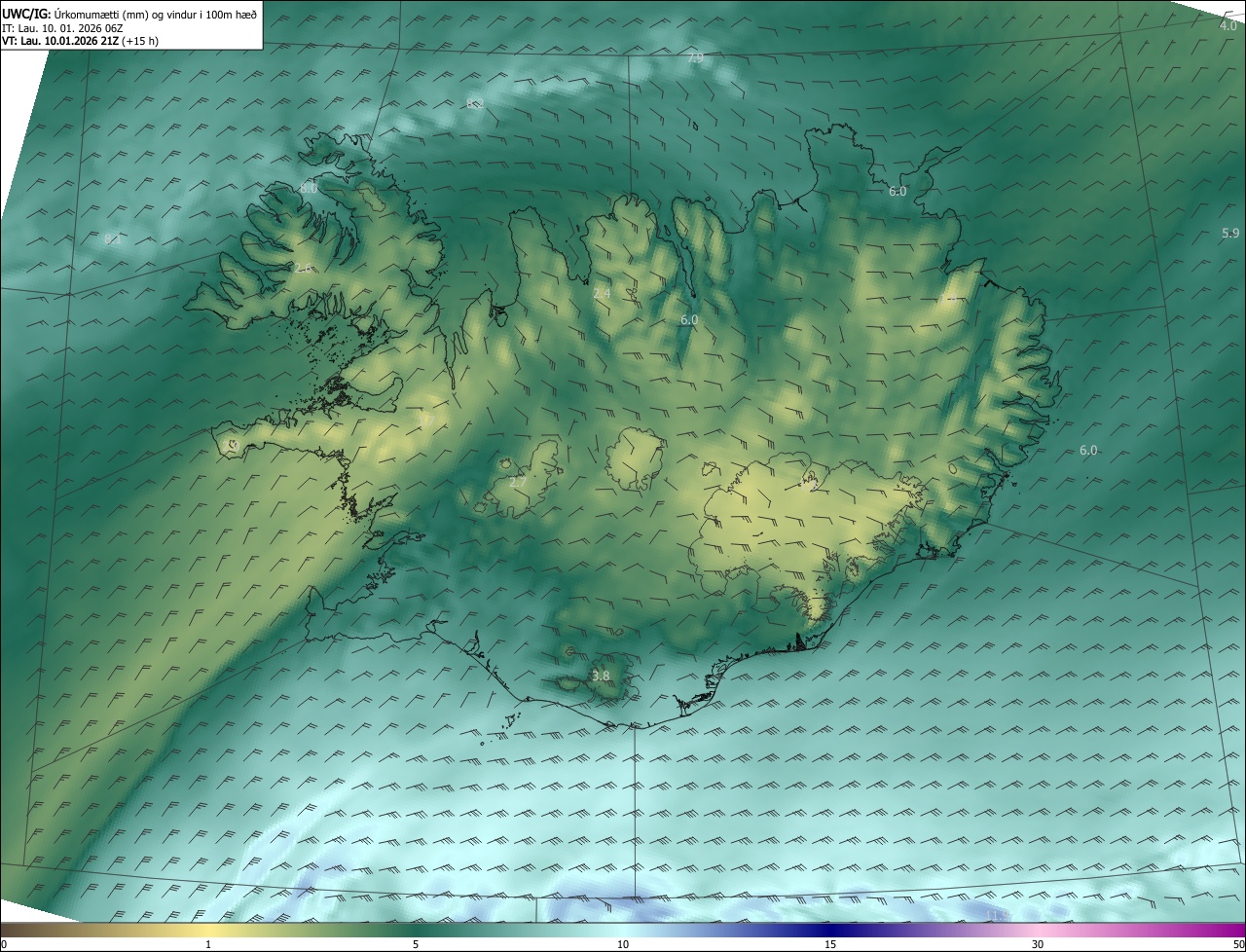Click the valid time line "VT: Lau. 10.01.2026 21Z"
The width and height of the screenshot is (1246, 952).
61,41
